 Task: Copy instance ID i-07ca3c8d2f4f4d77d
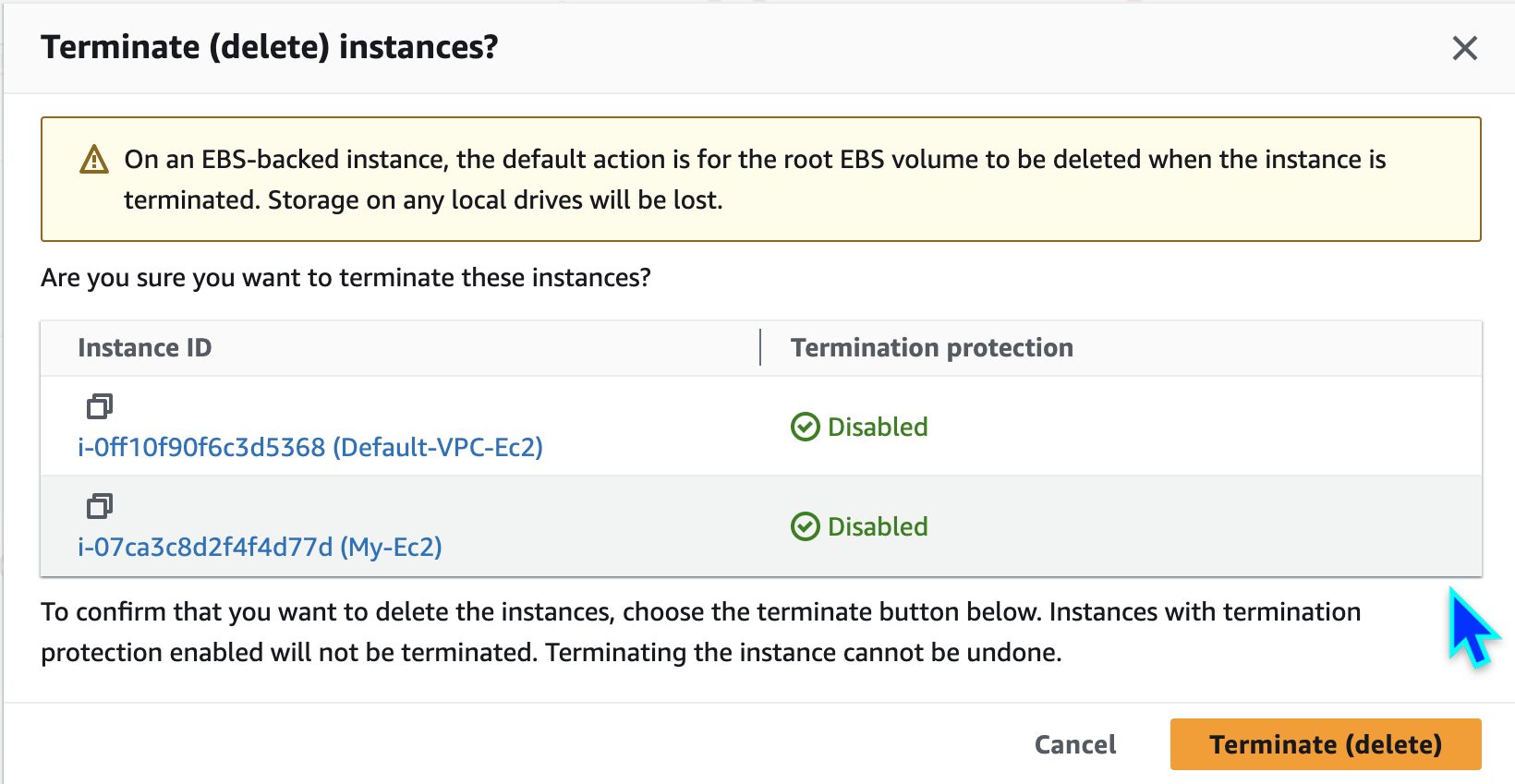point(100,506)
